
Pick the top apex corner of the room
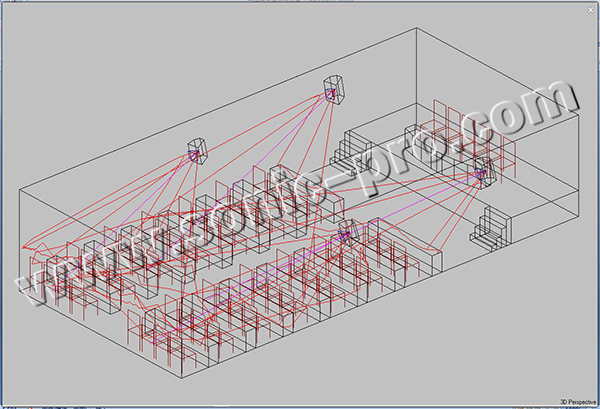(416, 29)
